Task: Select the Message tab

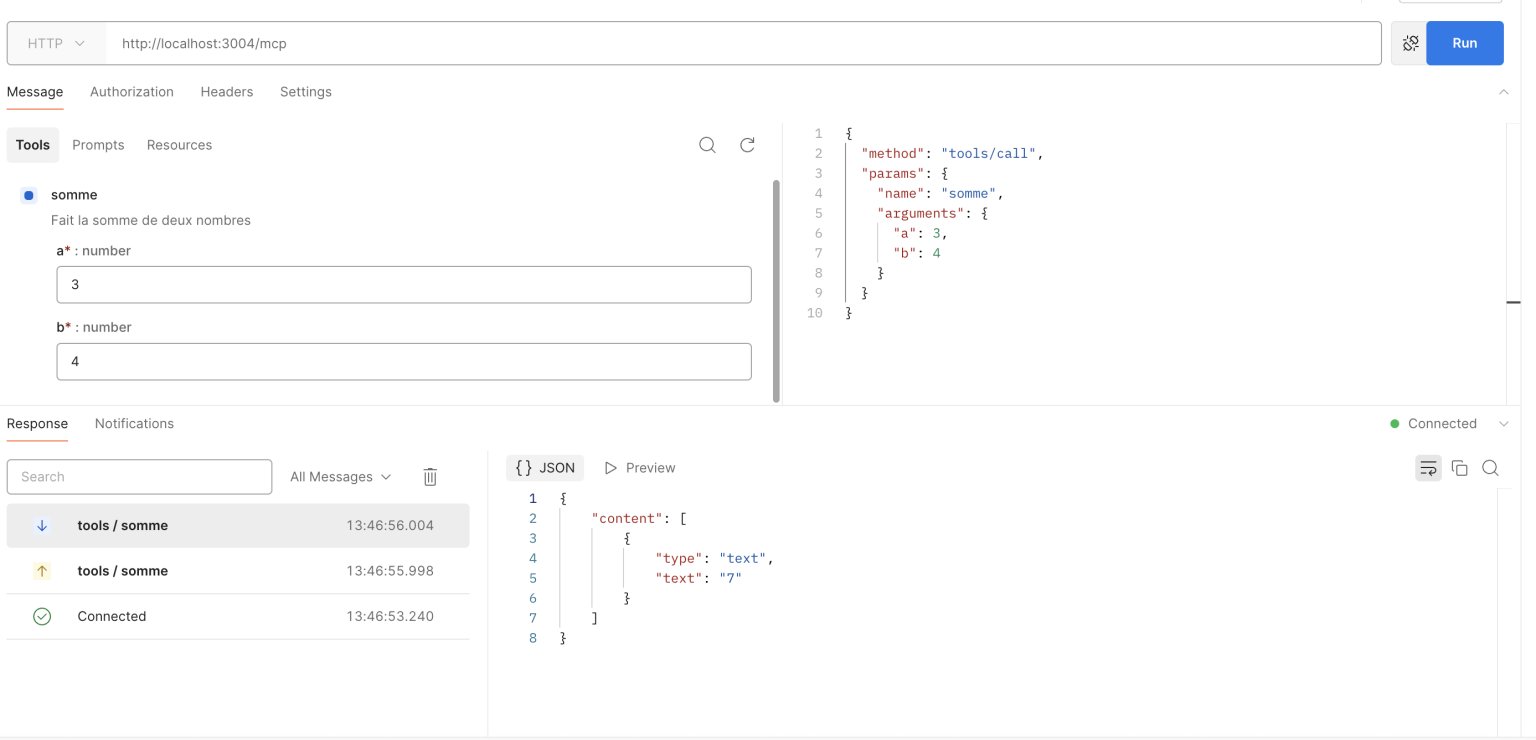Action: [35, 92]
